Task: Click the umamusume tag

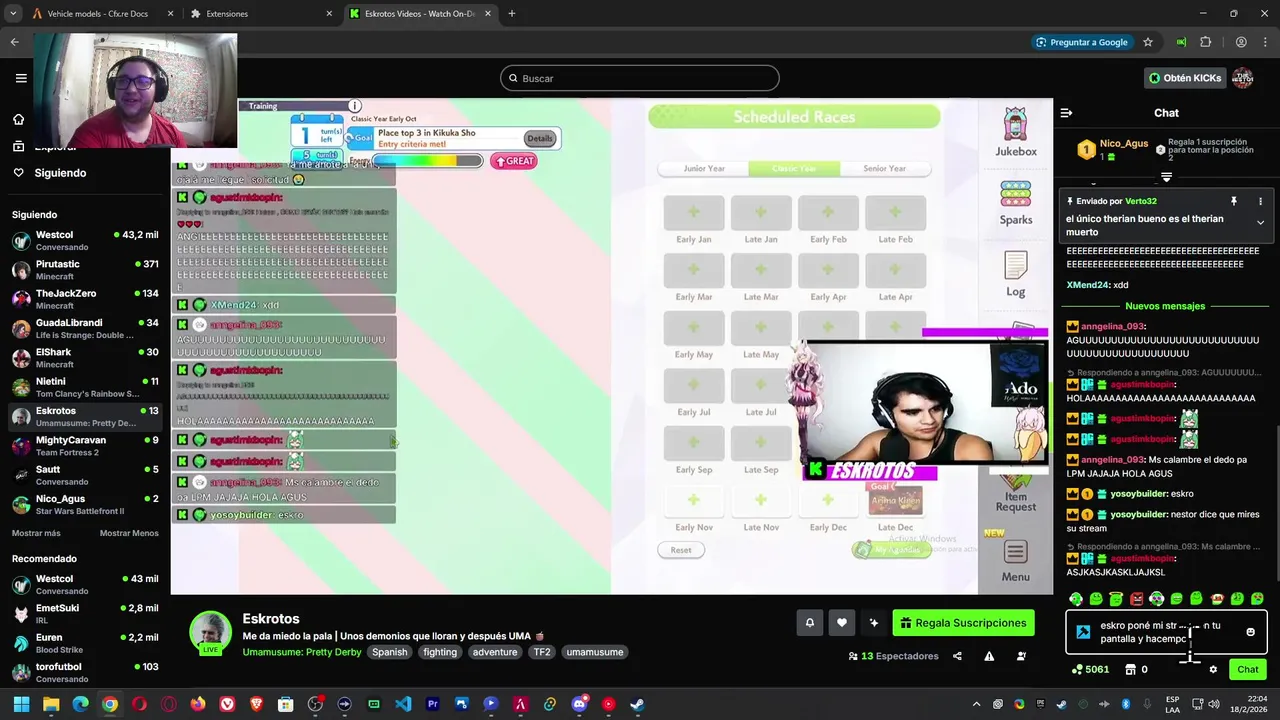Action: [595, 652]
